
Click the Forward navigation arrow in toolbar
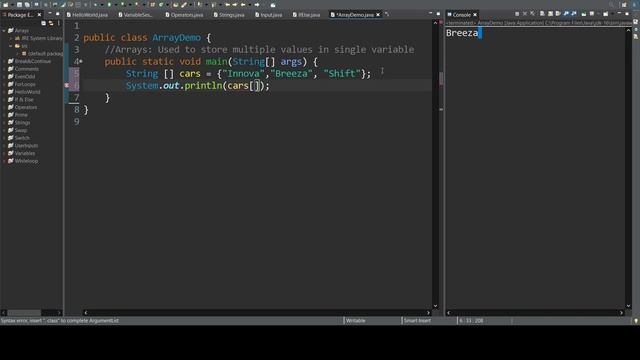click(x=257, y=4)
